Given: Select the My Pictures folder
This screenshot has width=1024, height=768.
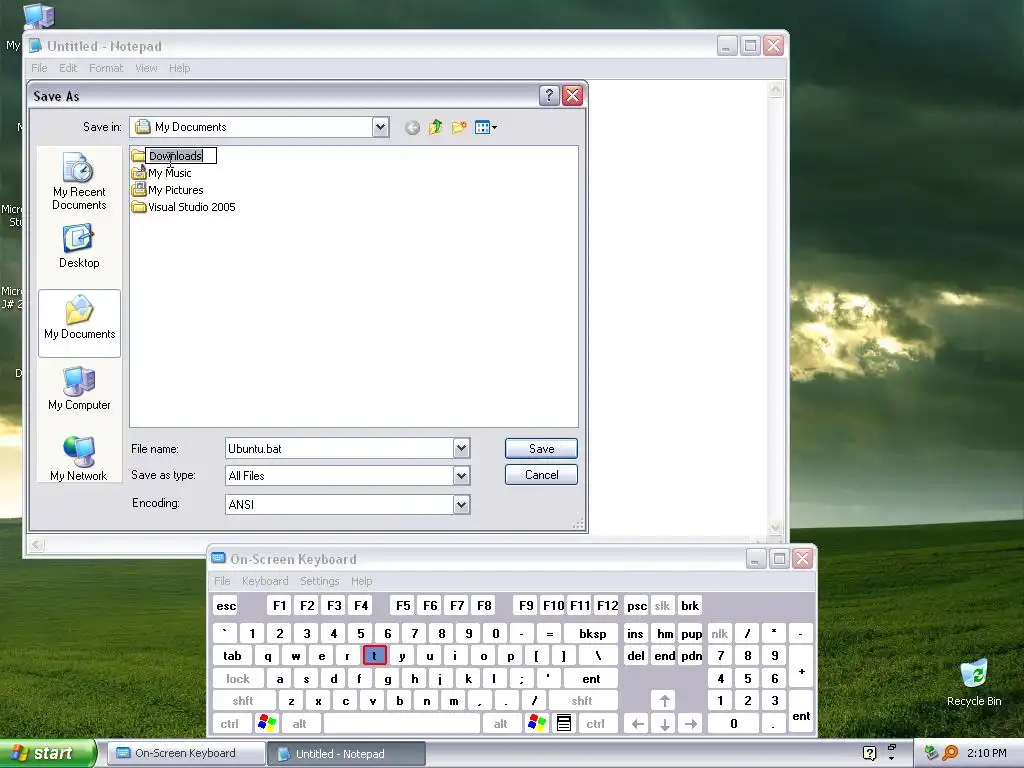Looking at the screenshot, I should tap(167, 190).
